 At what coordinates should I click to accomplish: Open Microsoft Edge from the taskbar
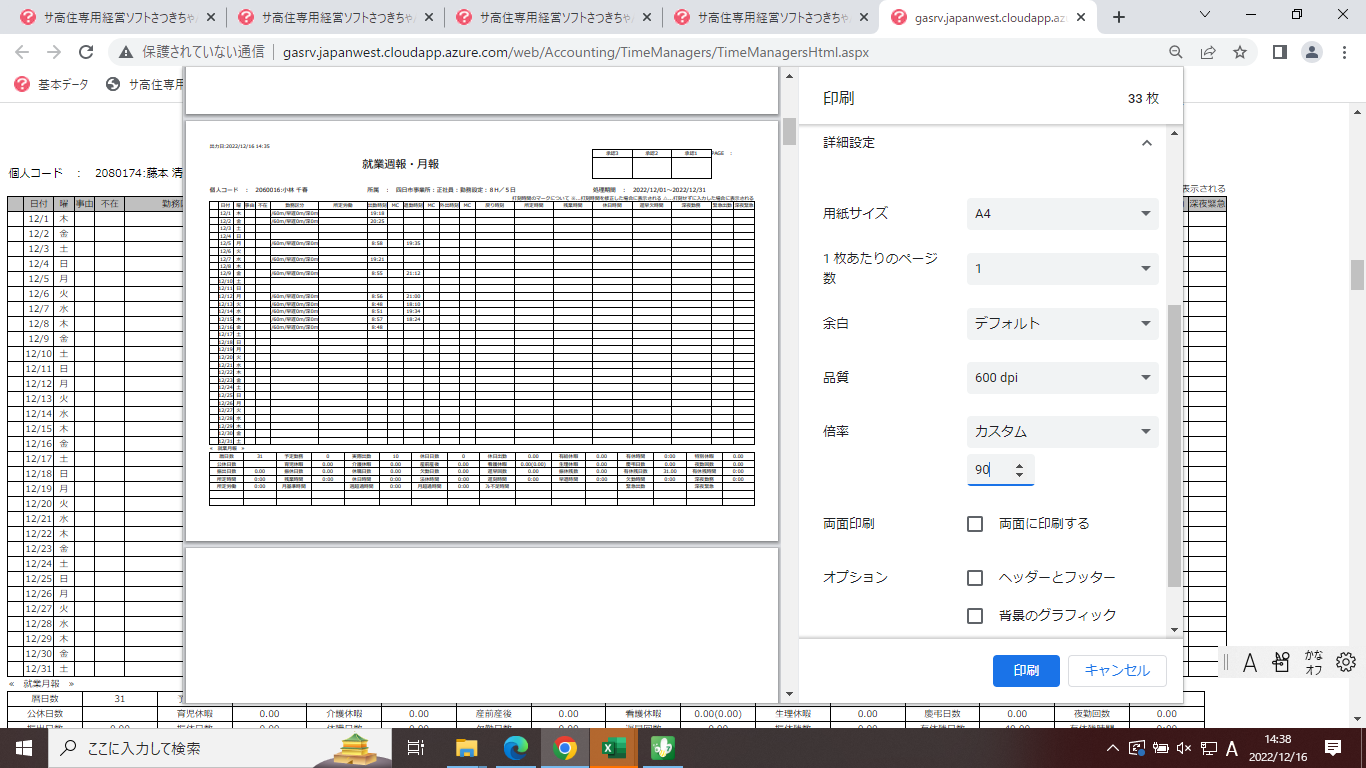515,747
